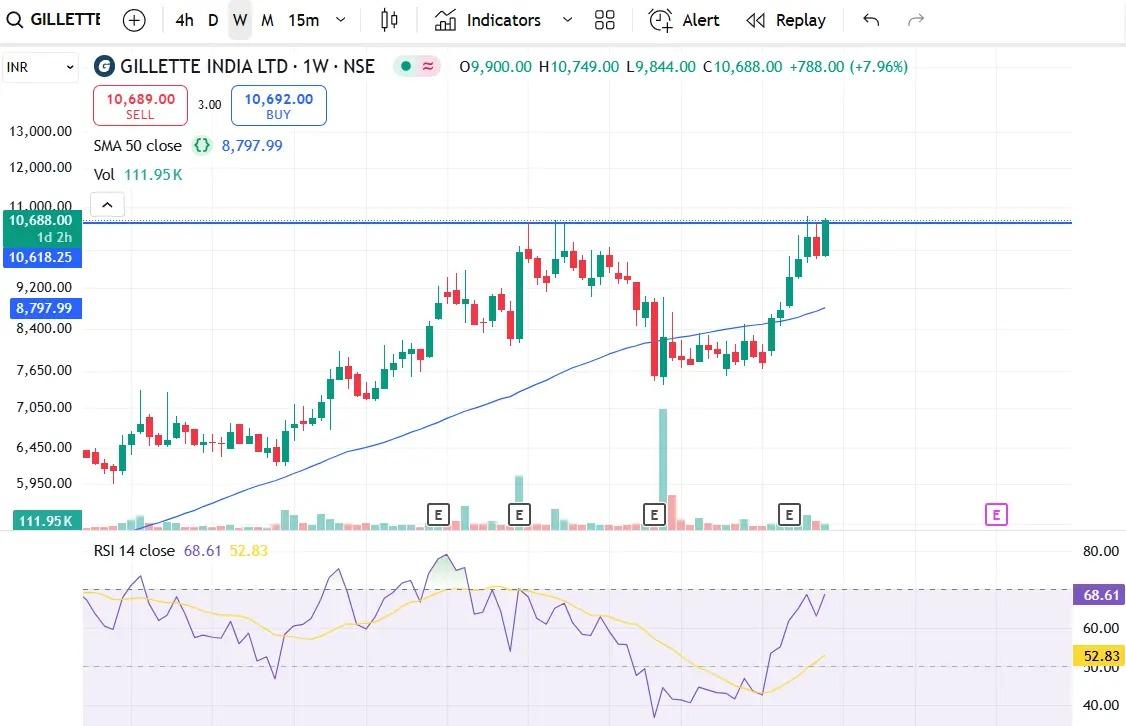Click the SMA green braces source icon

click(202, 146)
